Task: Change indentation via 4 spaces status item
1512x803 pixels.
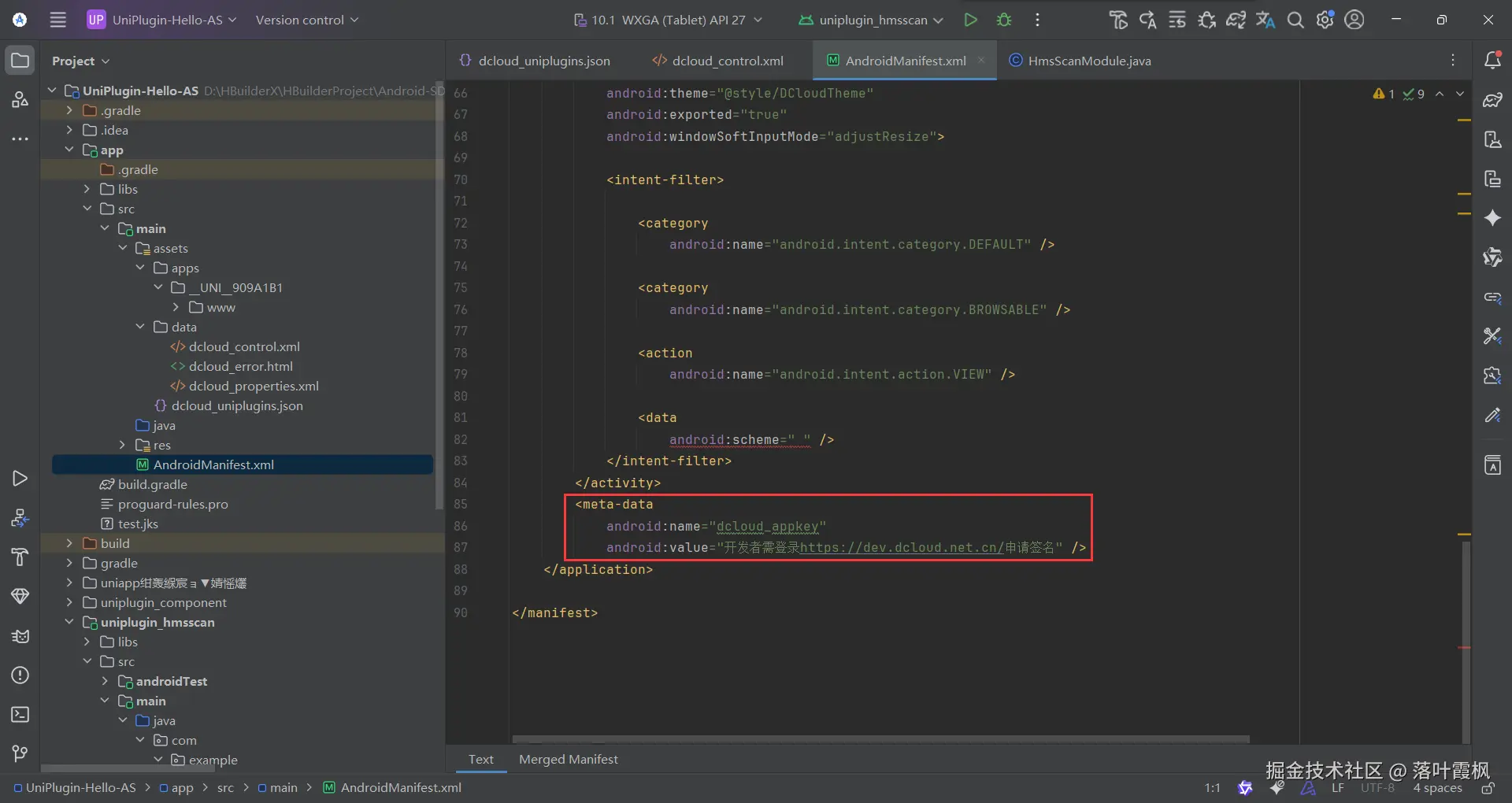Action: click(x=1437, y=788)
